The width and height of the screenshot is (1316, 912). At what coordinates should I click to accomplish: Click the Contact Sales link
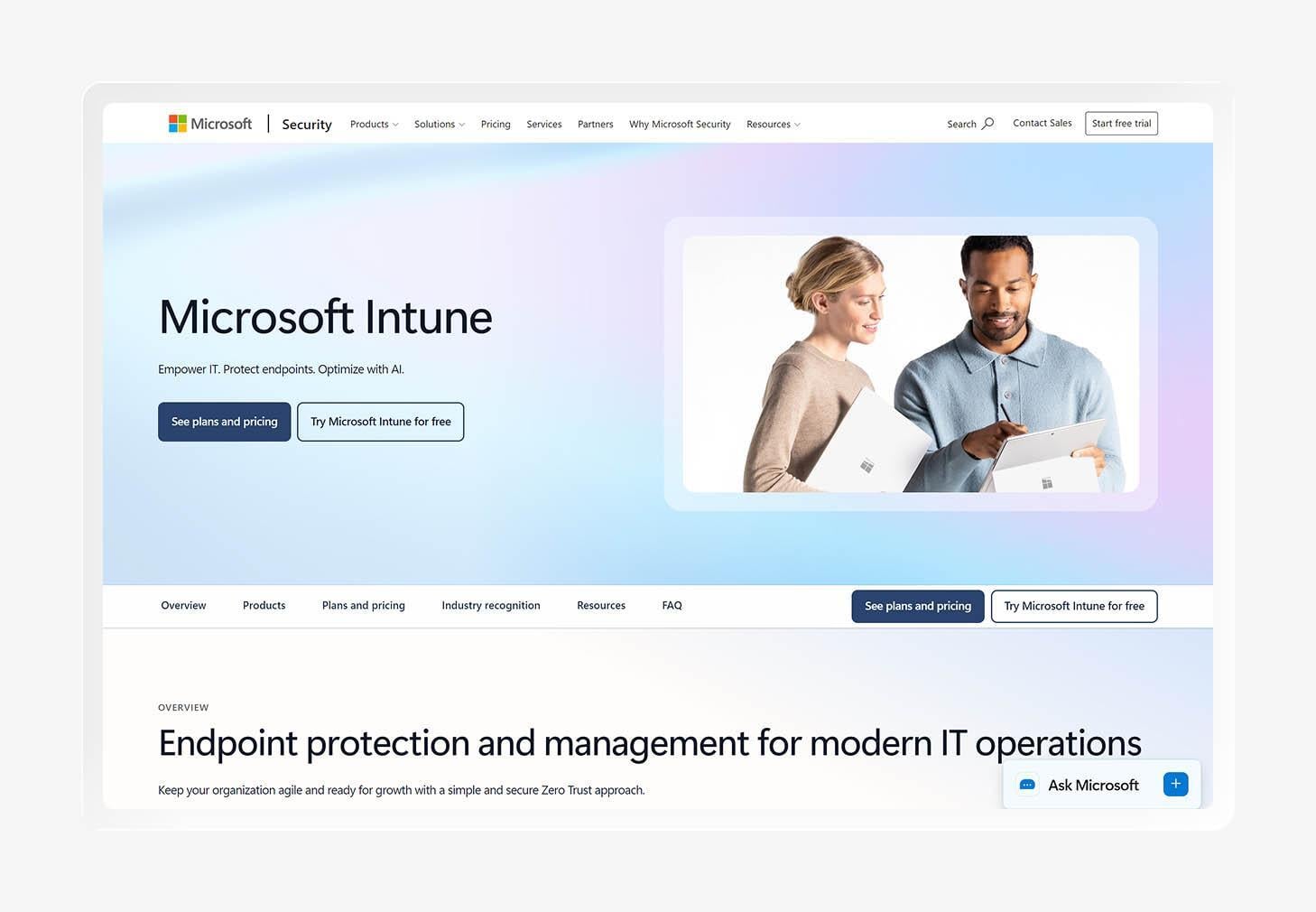[1043, 123]
